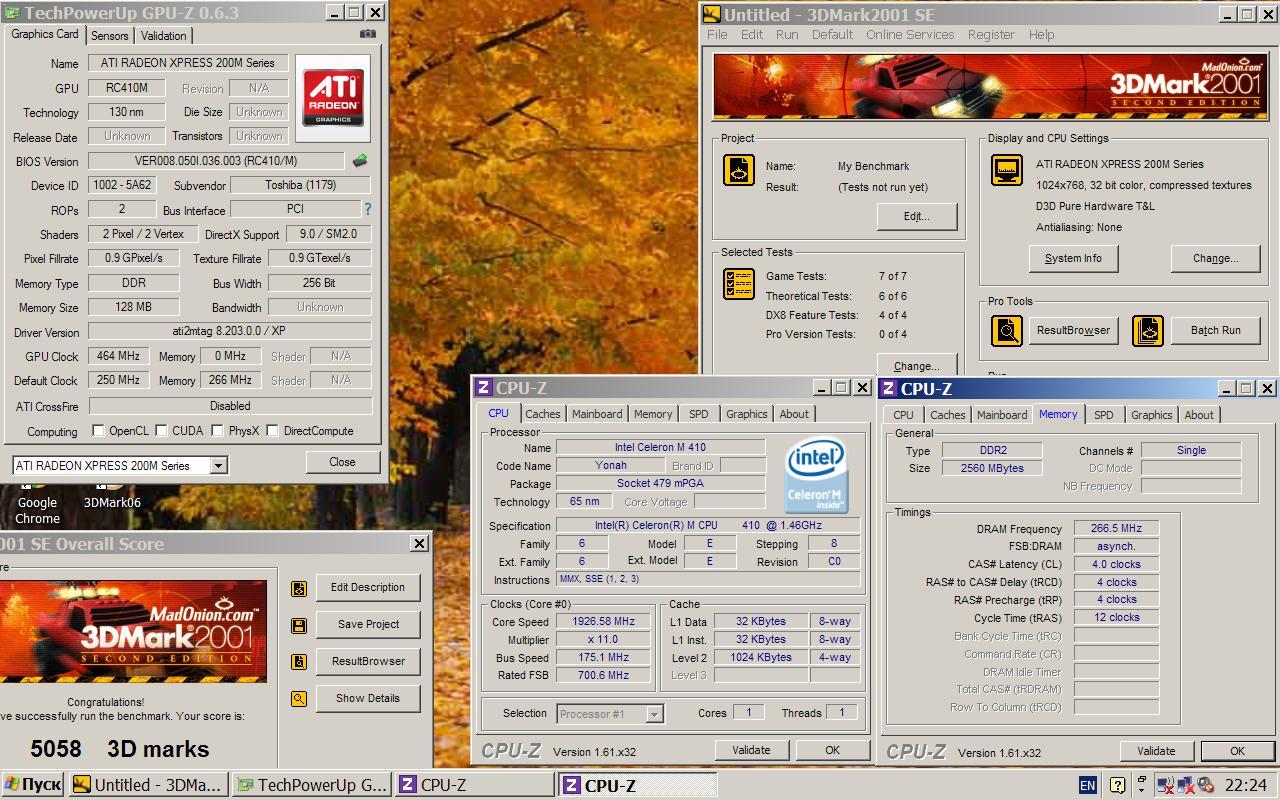This screenshot has height=800, width=1280.
Task: Open the Online Services menu
Action: click(910, 34)
